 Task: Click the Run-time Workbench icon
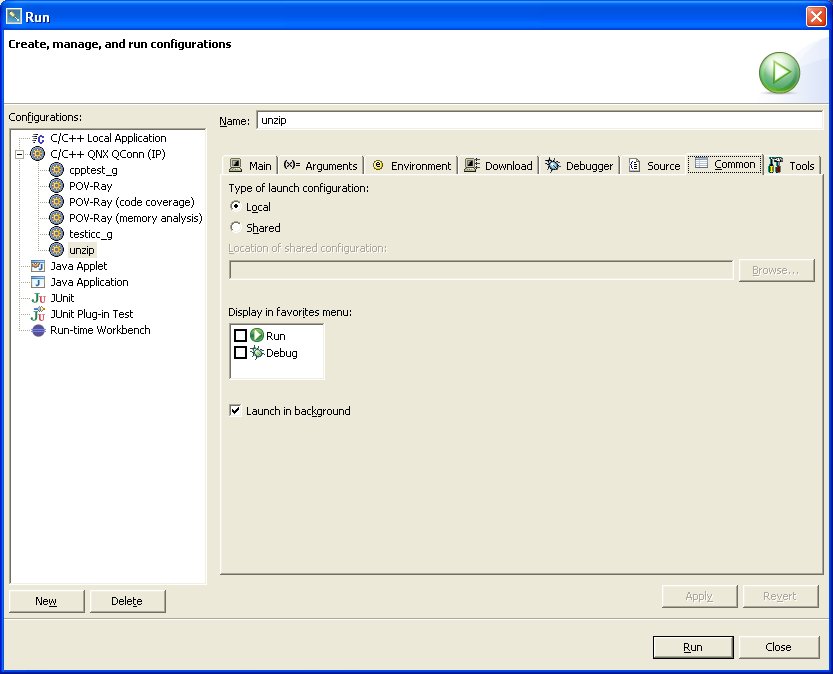pyautogui.click(x=38, y=330)
